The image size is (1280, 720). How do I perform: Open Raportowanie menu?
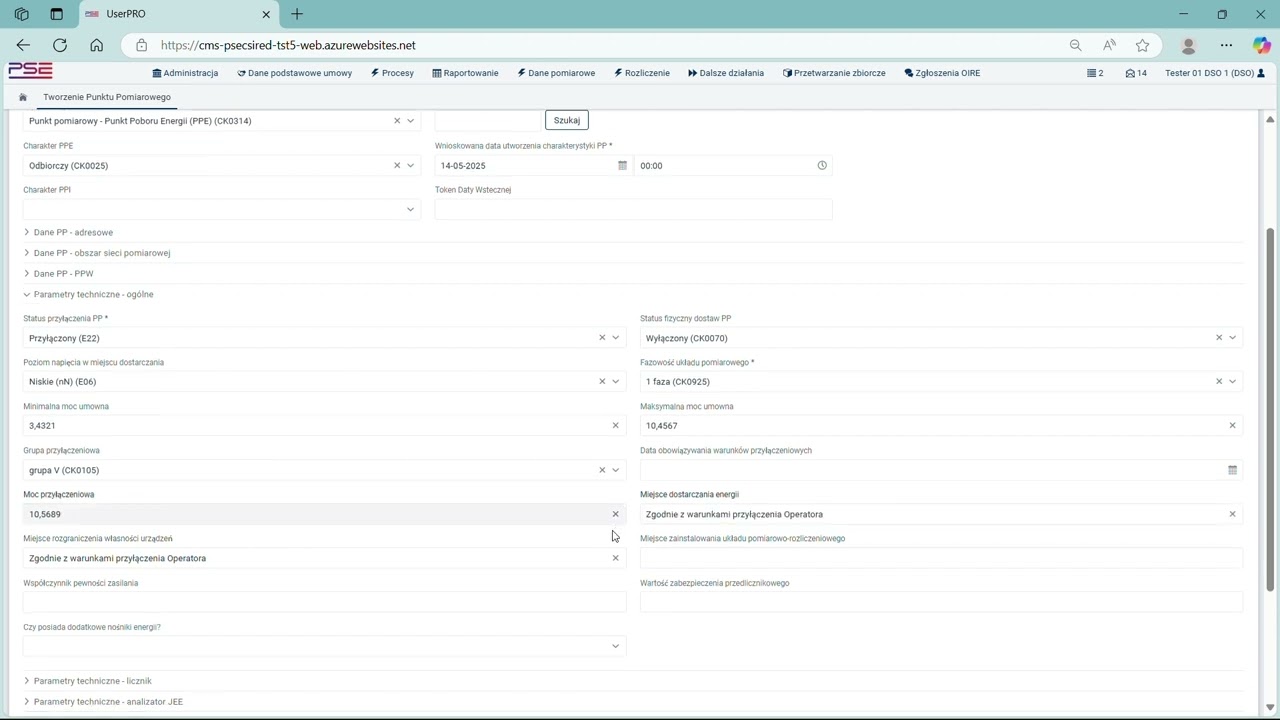click(x=465, y=73)
